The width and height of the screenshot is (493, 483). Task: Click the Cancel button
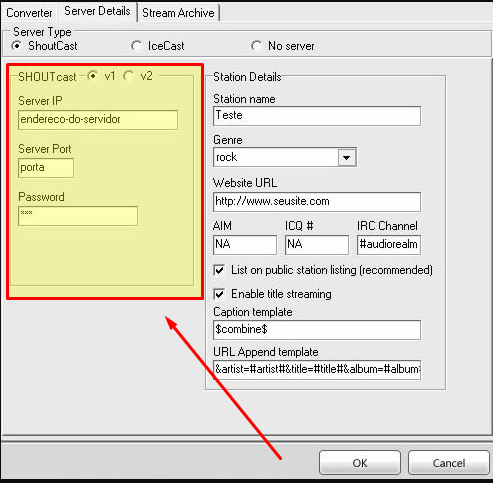point(449,463)
